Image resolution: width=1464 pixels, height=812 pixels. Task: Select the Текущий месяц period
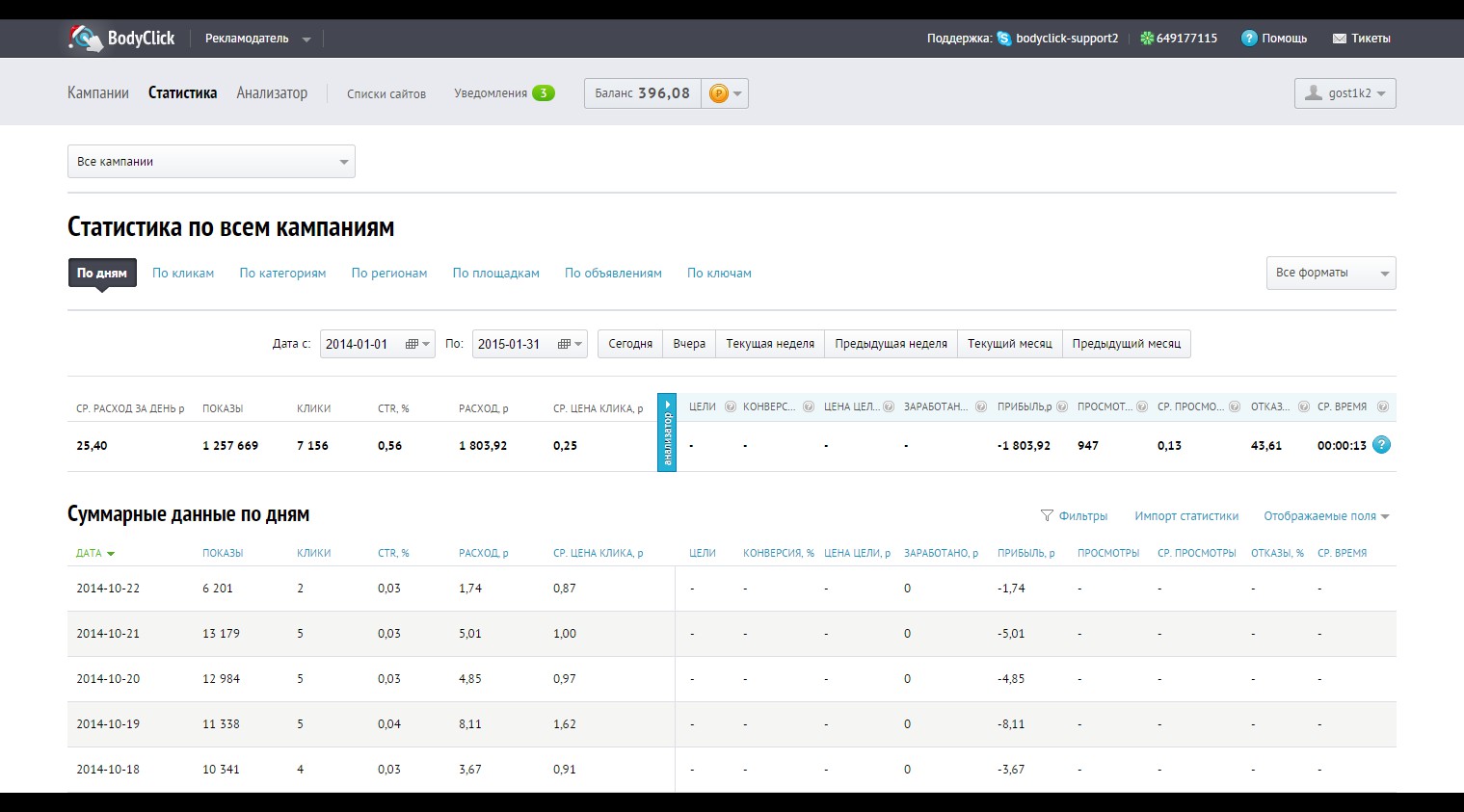click(x=1010, y=344)
